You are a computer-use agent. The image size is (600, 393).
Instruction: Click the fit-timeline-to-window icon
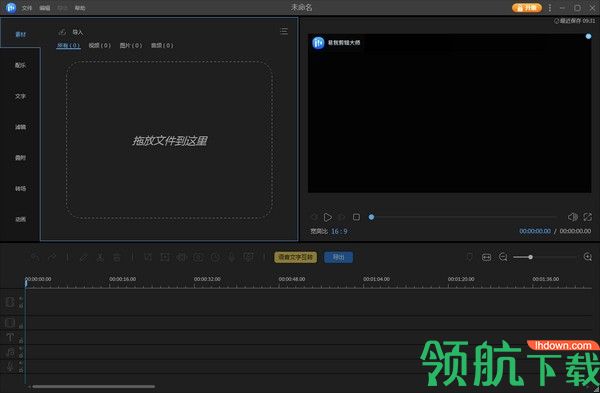(x=486, y=257)
